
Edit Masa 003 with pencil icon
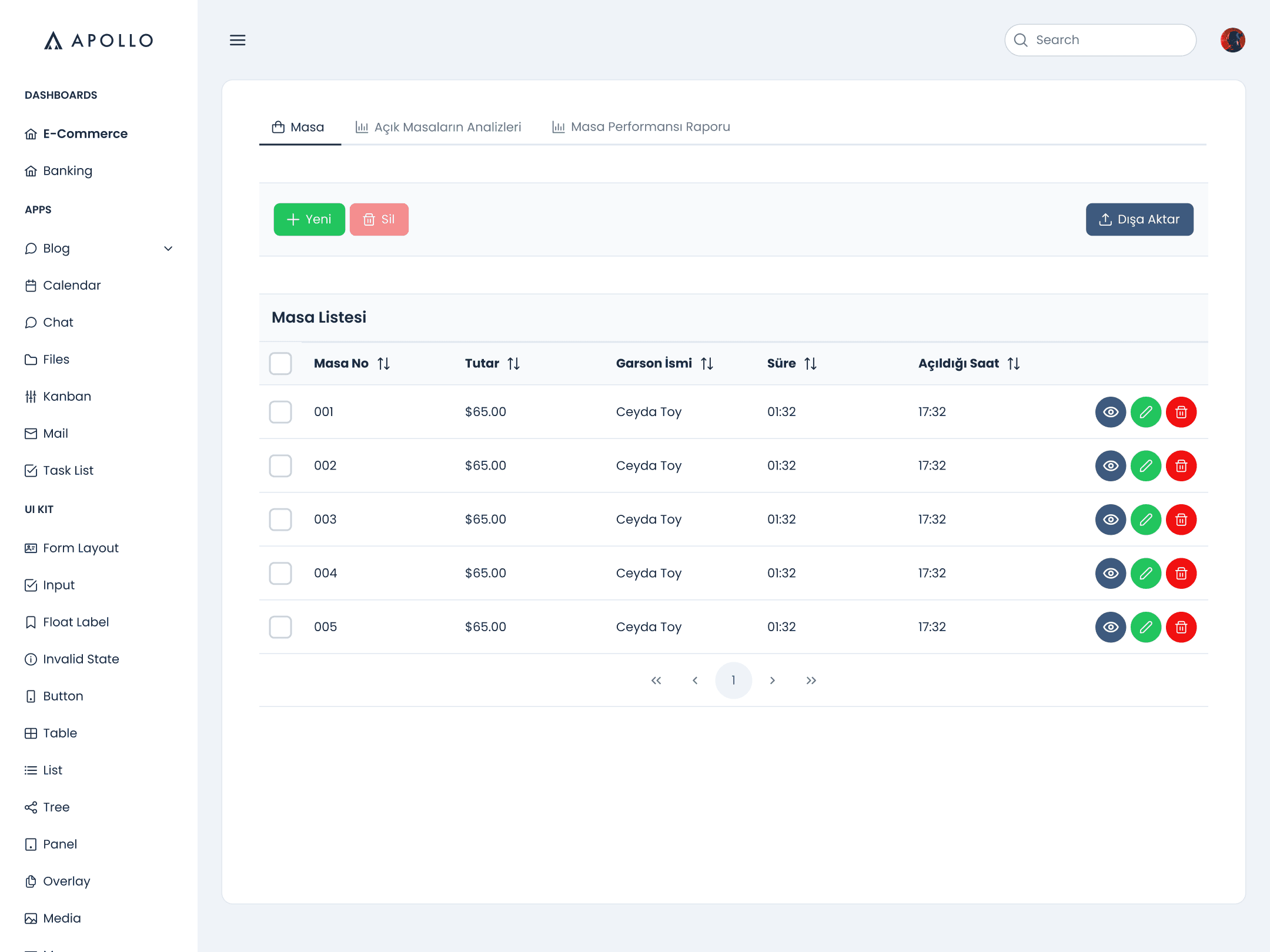point(1146,519)
